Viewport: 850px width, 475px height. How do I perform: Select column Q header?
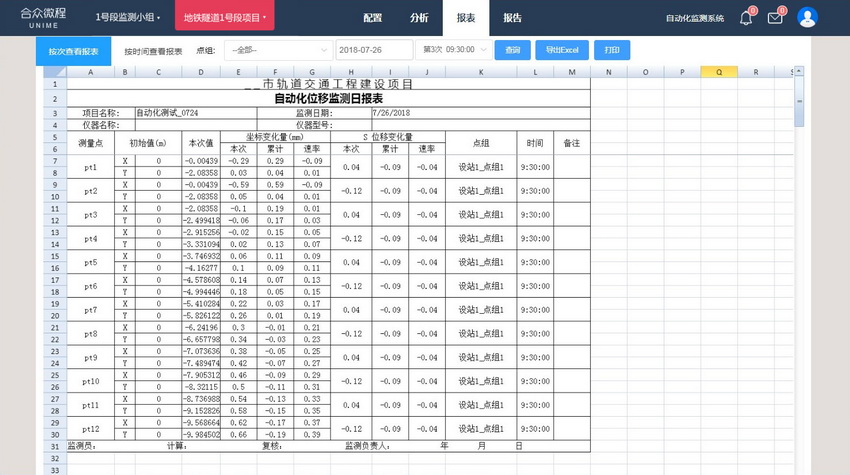pos(719,72)
